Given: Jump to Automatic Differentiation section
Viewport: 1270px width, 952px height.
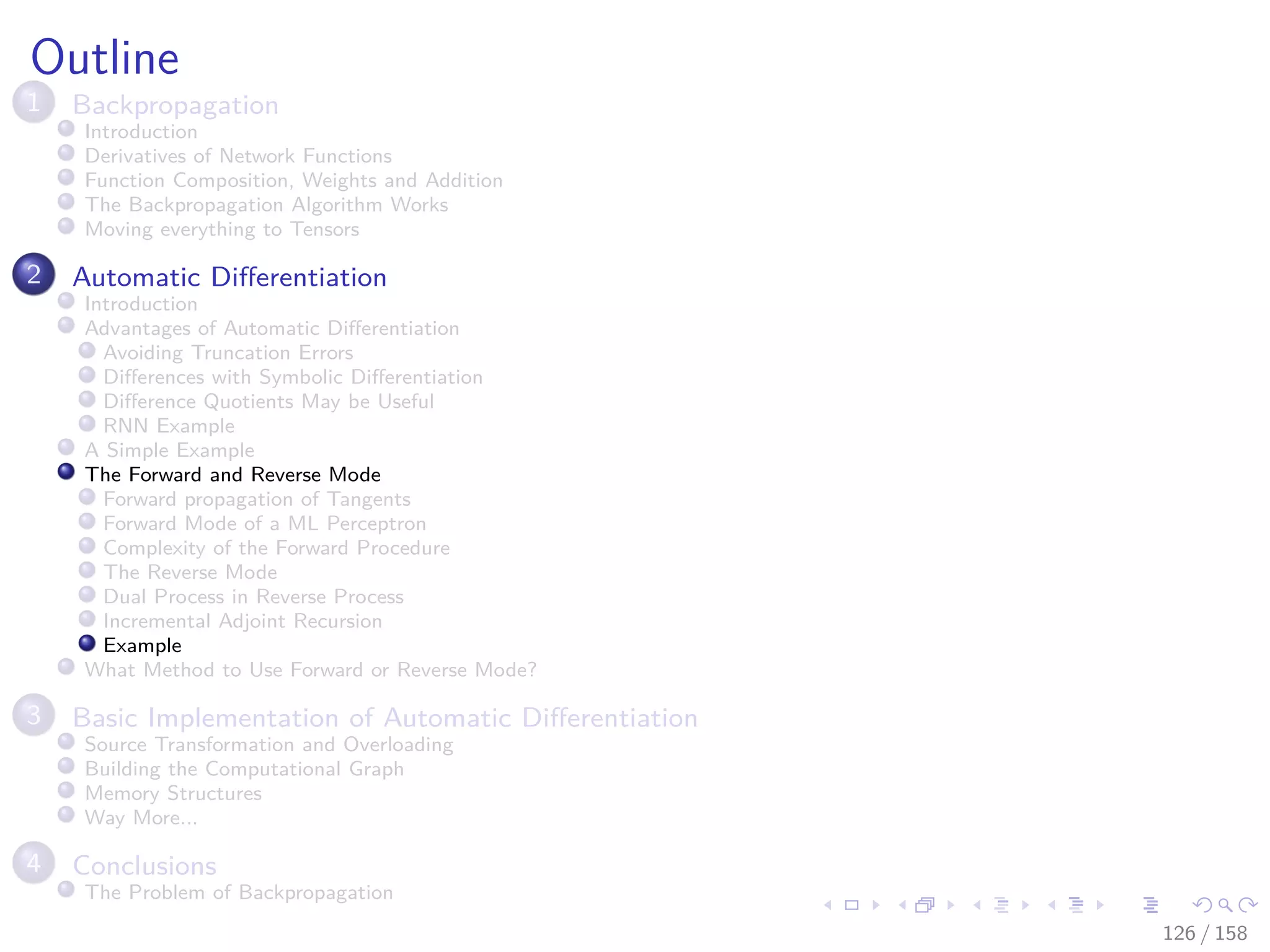Looking at the screenshot, I should (x=229, y=277).
